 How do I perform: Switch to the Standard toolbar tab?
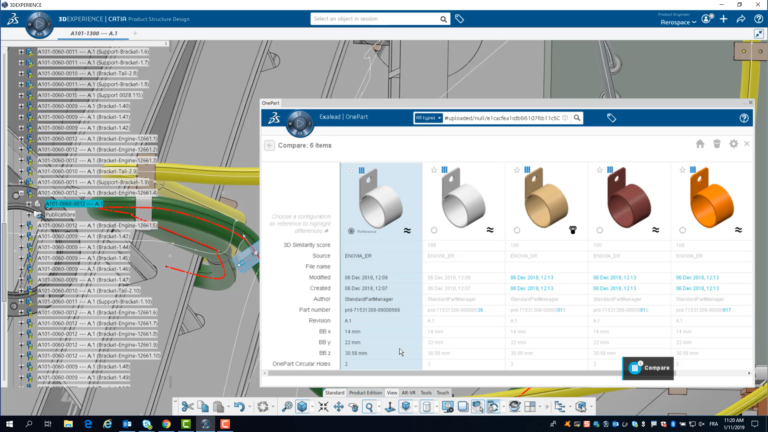tap(335, 393)
